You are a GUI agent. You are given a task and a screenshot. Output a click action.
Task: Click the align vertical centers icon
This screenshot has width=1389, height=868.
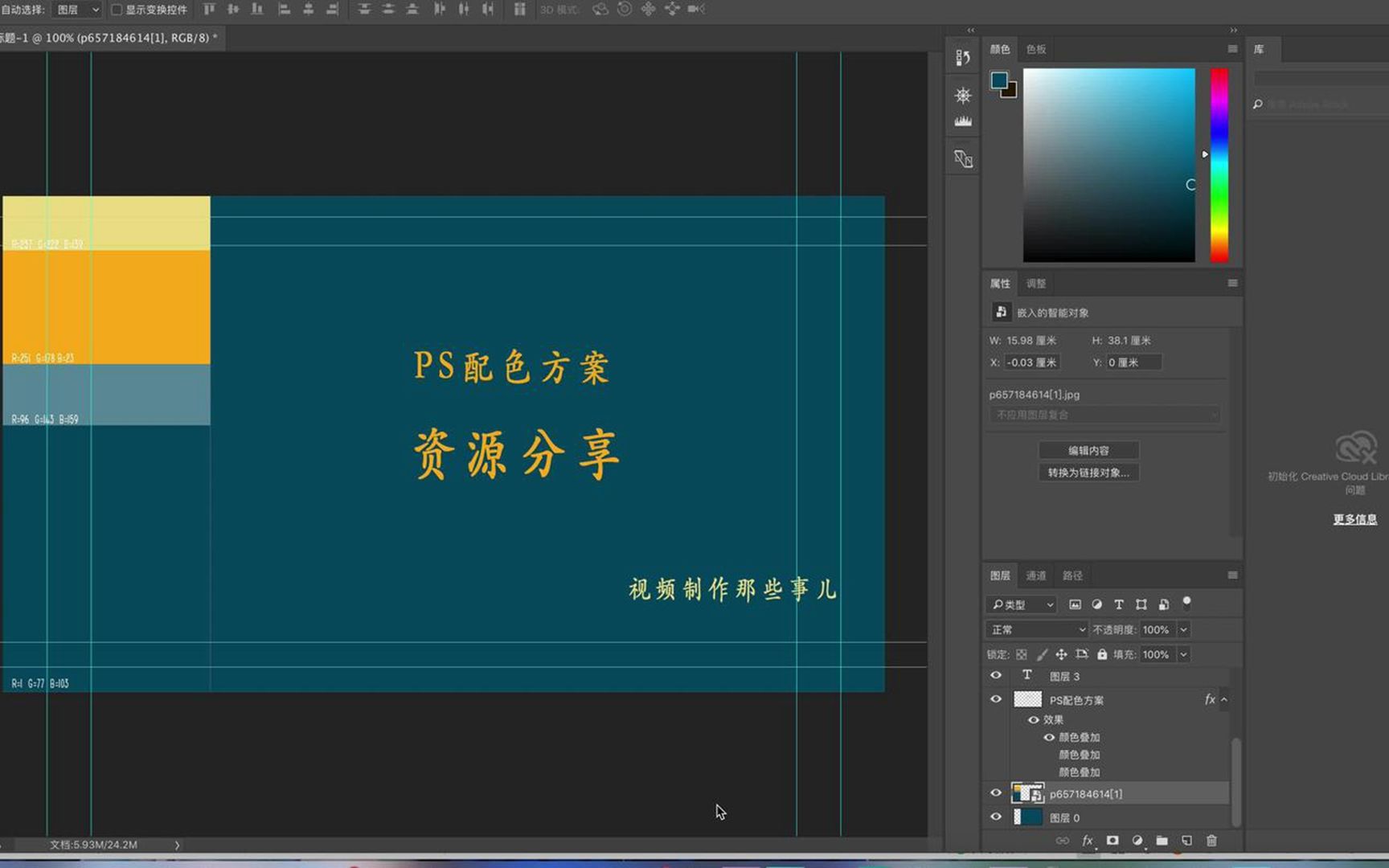(233, 9)
